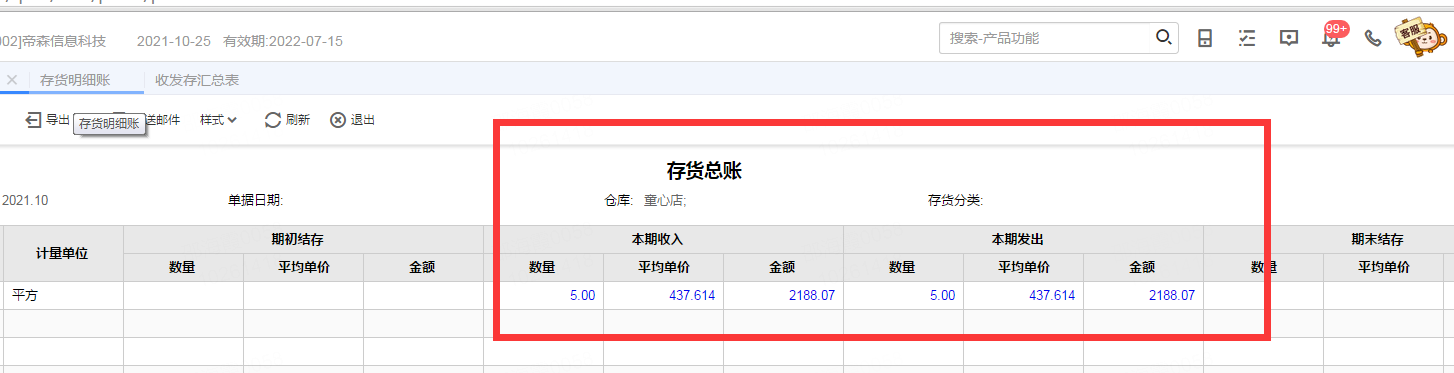Click the phone contact icon
This screenshot has height=373, width=1454.
1373,38
